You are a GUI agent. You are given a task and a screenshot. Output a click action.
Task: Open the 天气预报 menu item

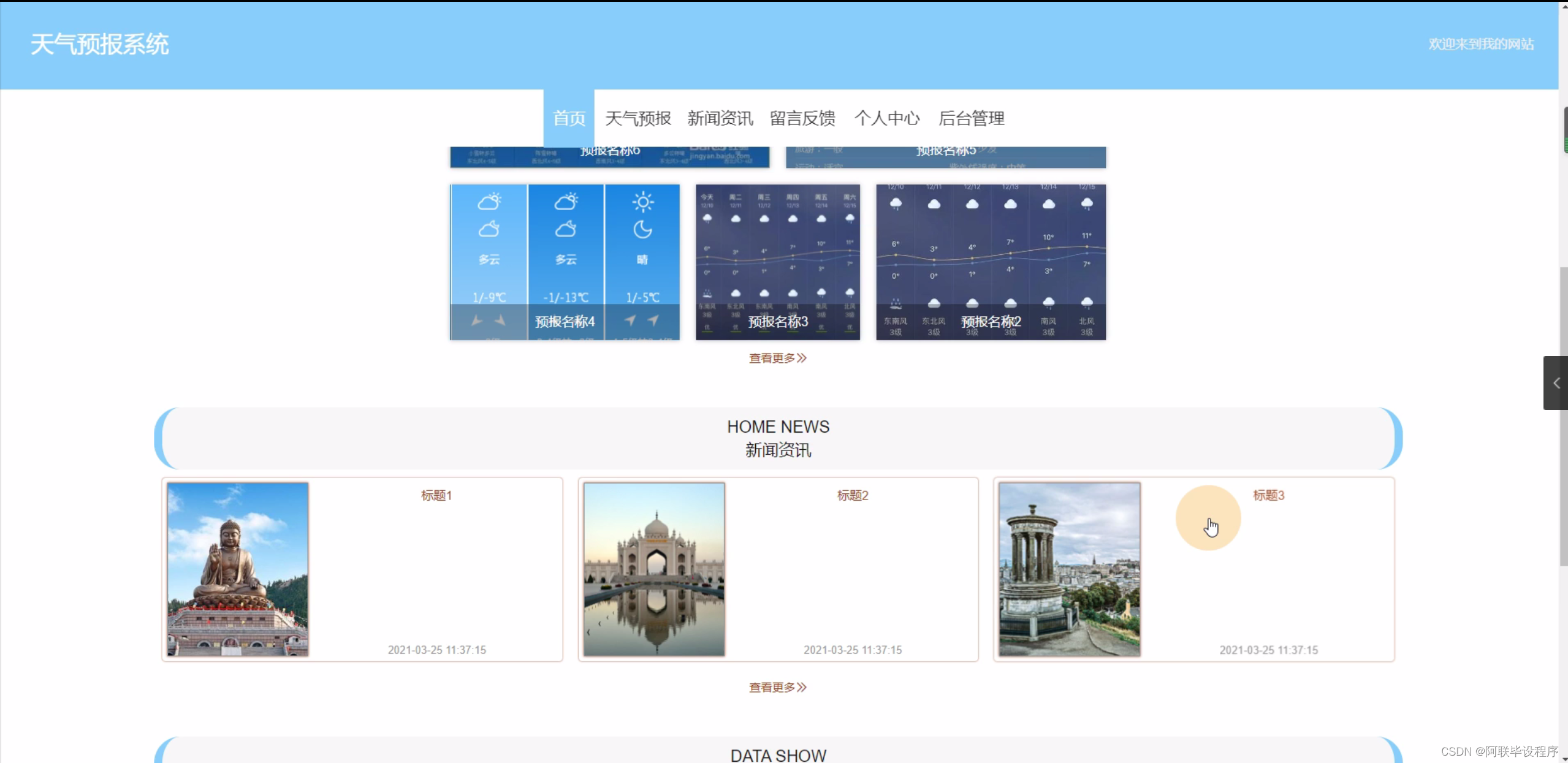point(637,118)
